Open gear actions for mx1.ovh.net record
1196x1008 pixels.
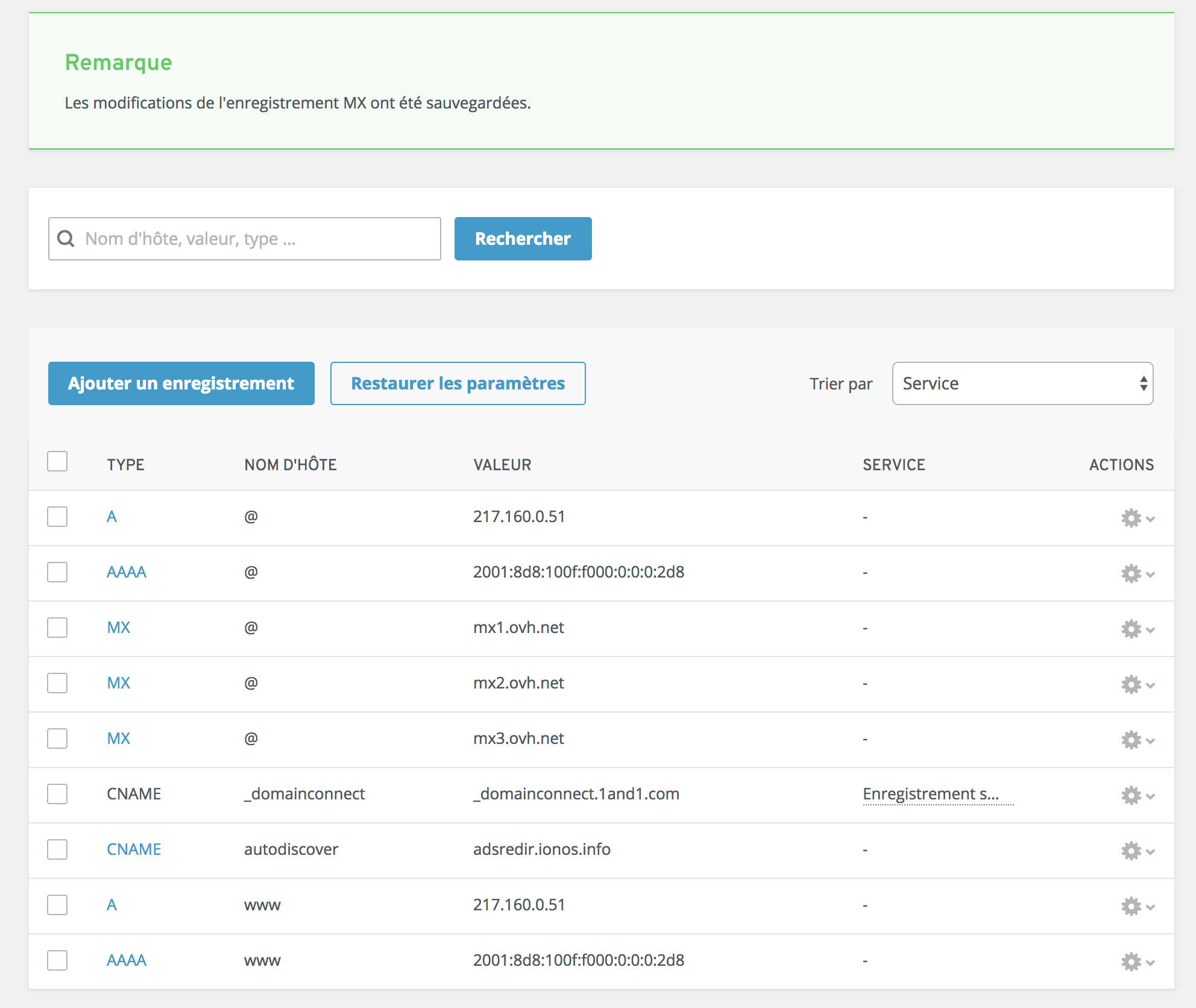click(1131, 629)
